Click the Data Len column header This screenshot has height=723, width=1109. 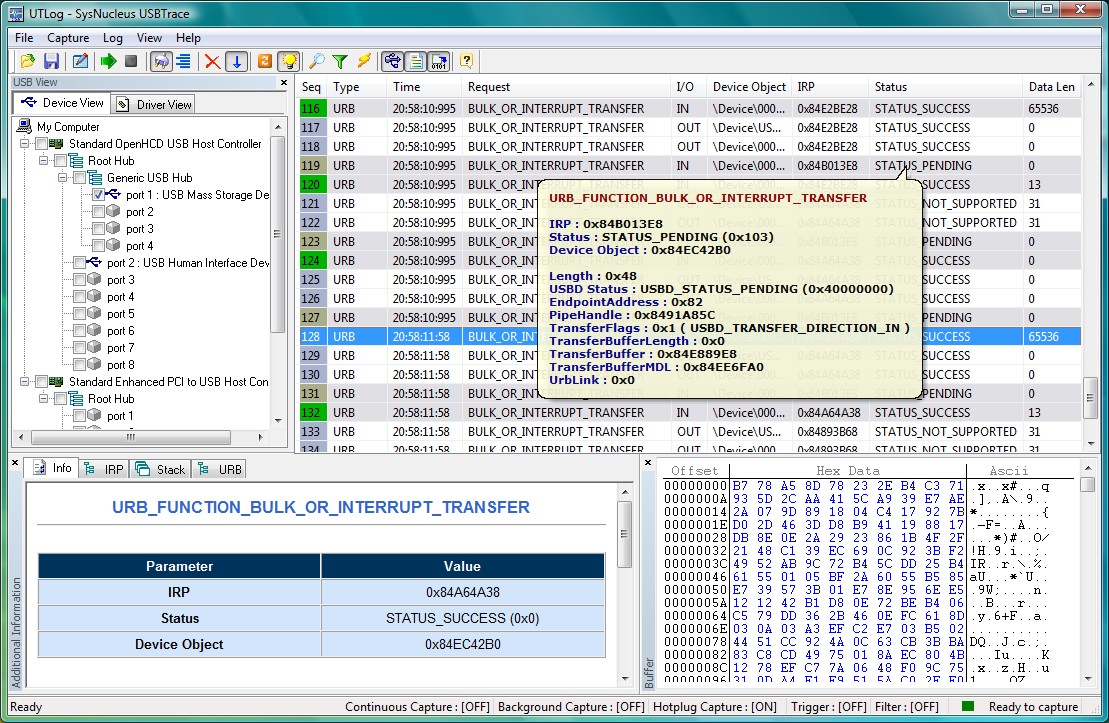pyautogui.click(x=1051, y=87)
